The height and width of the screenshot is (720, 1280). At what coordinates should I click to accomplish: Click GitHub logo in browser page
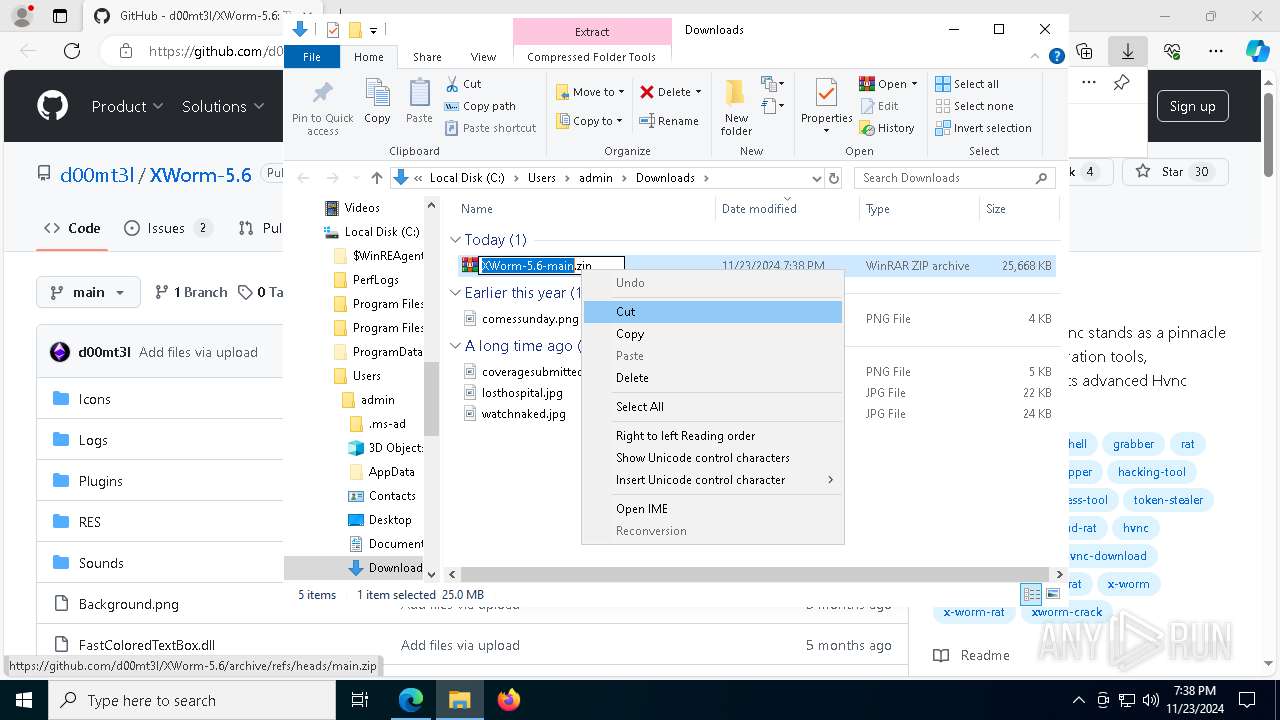coord(53,106)
